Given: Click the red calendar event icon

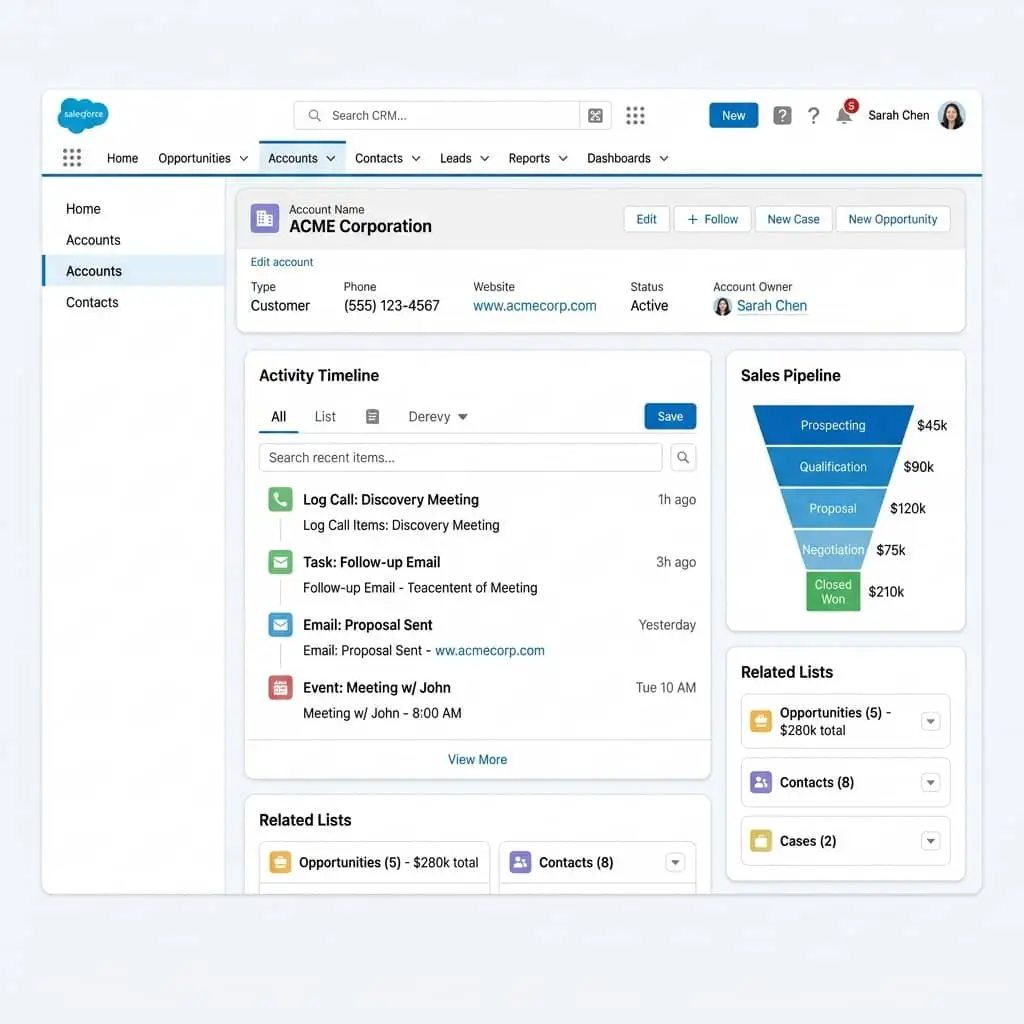Looking at the screenshot, I should click(280, 688).
